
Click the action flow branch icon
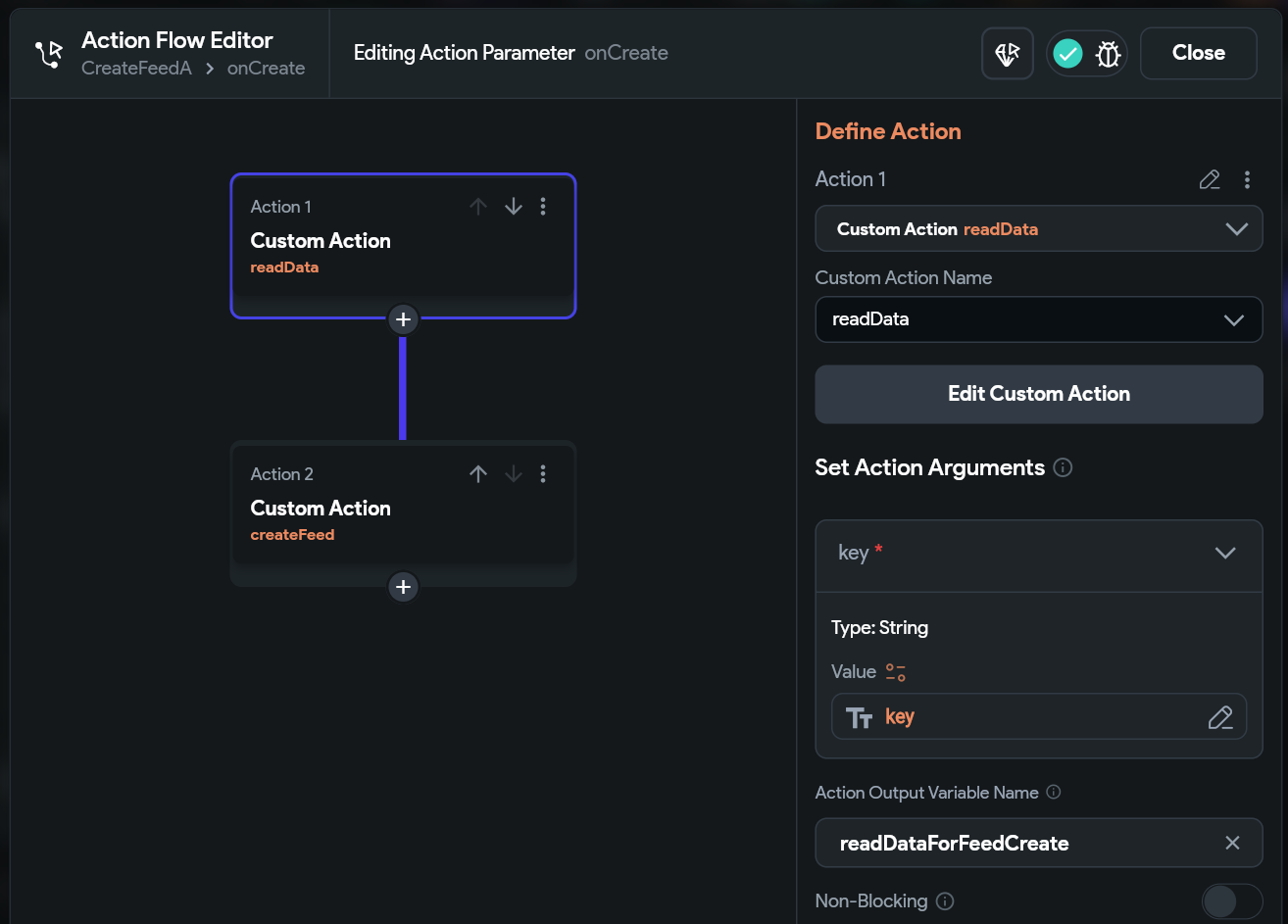coord(48,53)
